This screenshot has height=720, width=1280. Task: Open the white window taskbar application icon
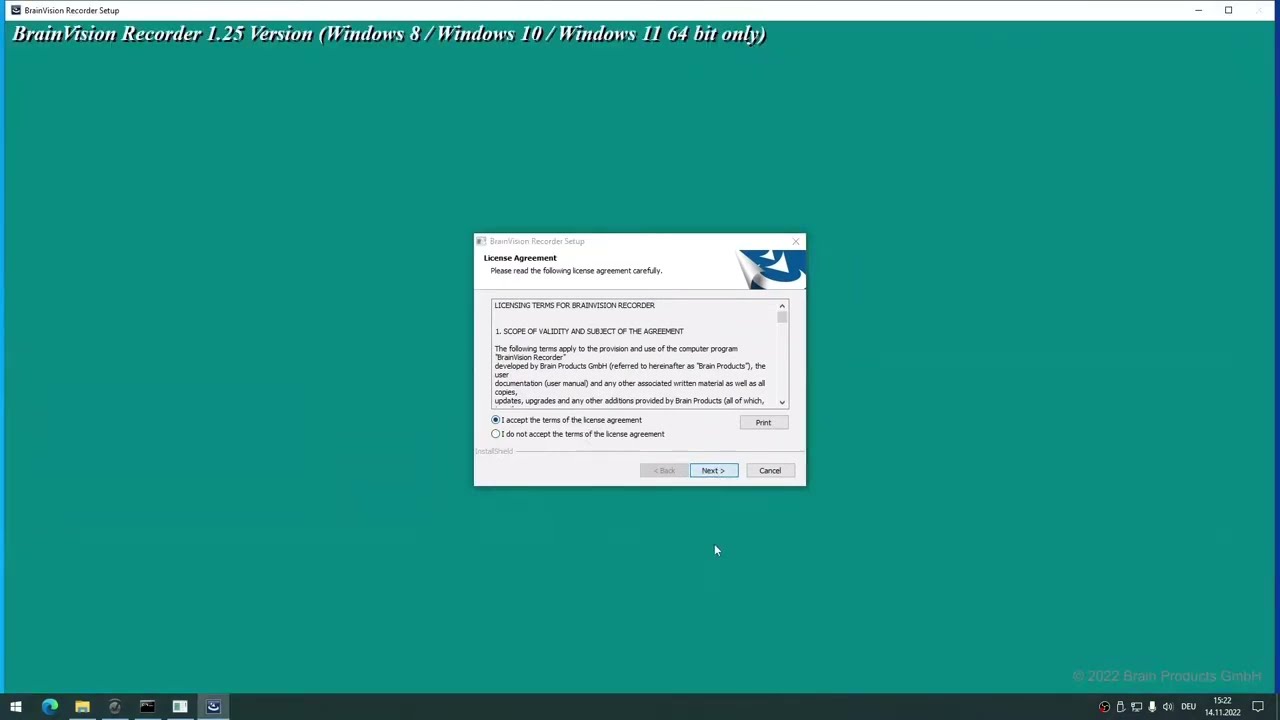180,707
